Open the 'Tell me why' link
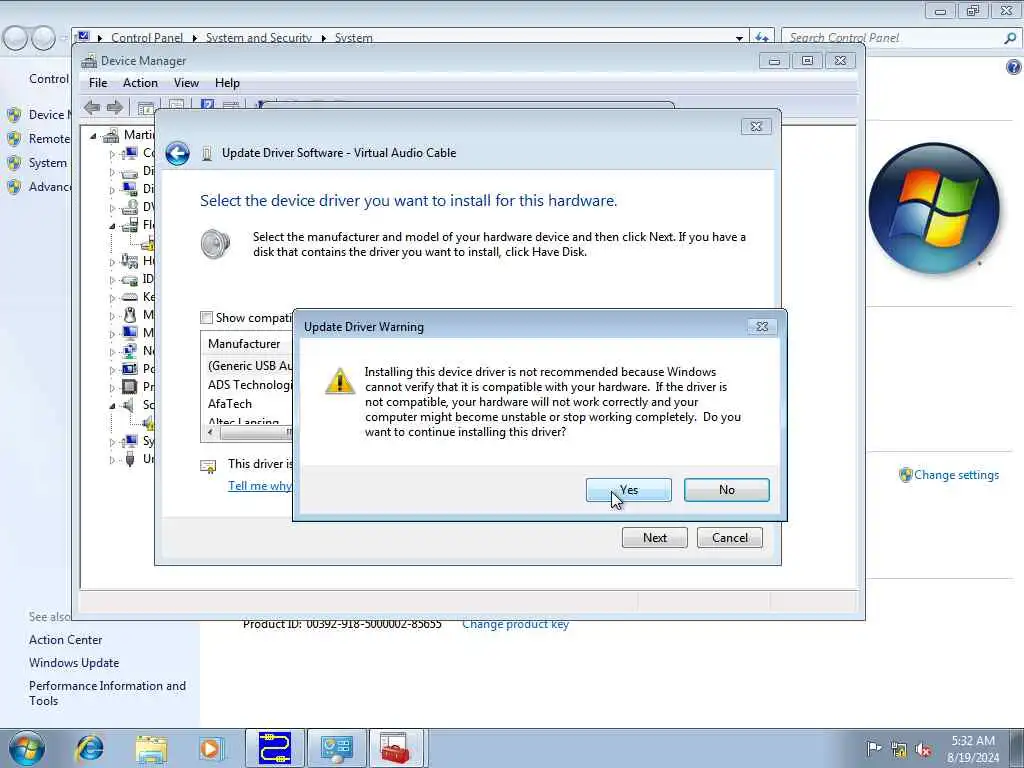 coord(260,485)
